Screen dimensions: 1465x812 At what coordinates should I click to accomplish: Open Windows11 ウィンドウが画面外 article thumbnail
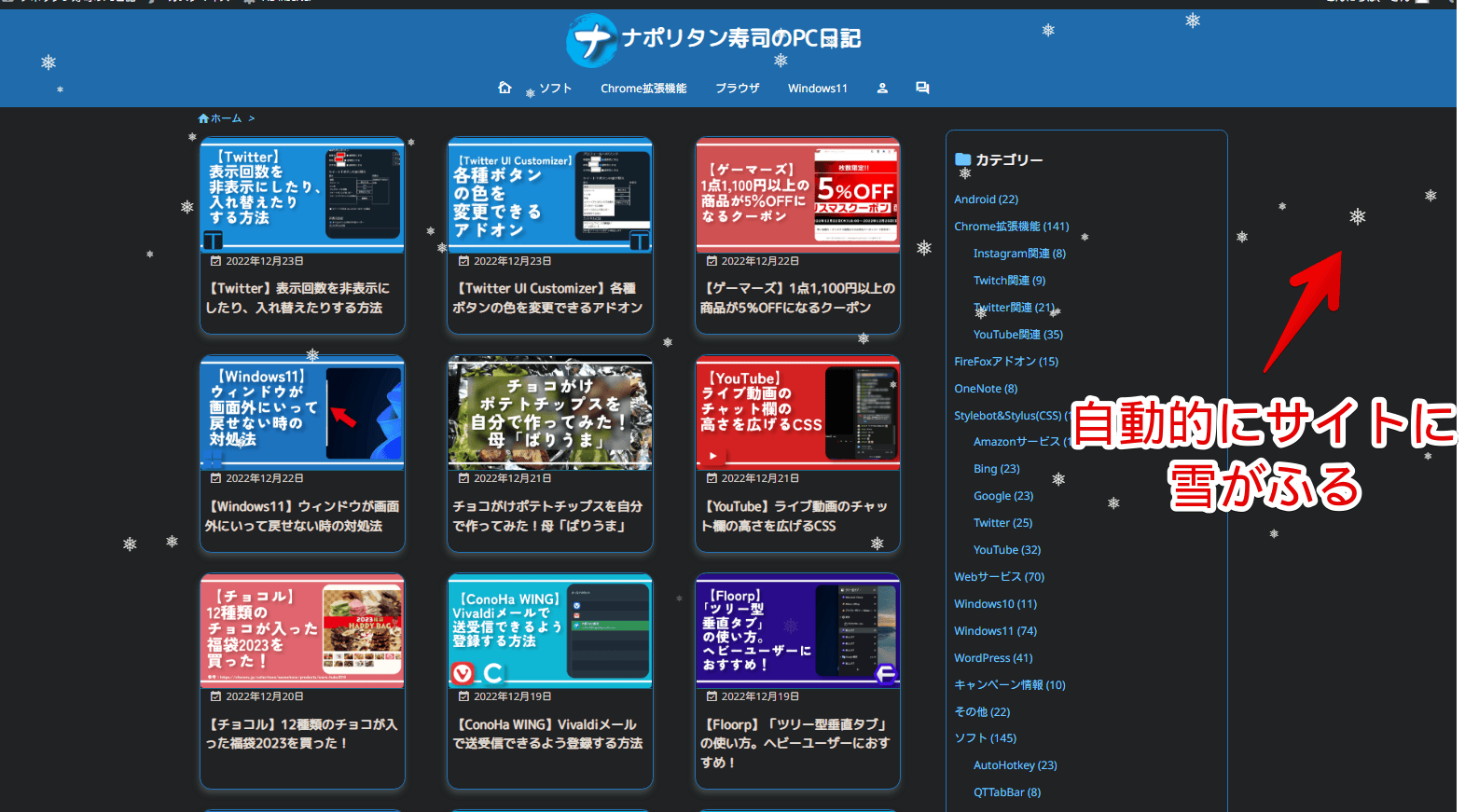pyautogui.click(x=302, y=413)
